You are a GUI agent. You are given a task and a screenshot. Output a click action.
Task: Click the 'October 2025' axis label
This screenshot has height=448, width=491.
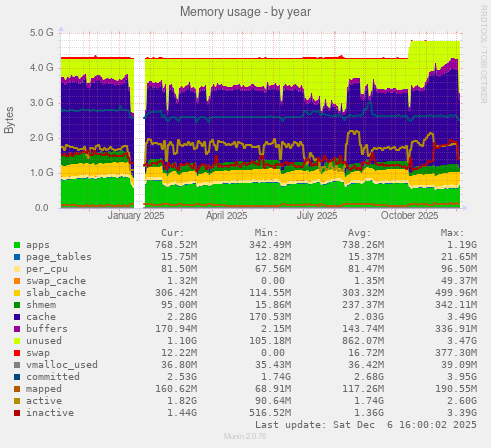409,216
